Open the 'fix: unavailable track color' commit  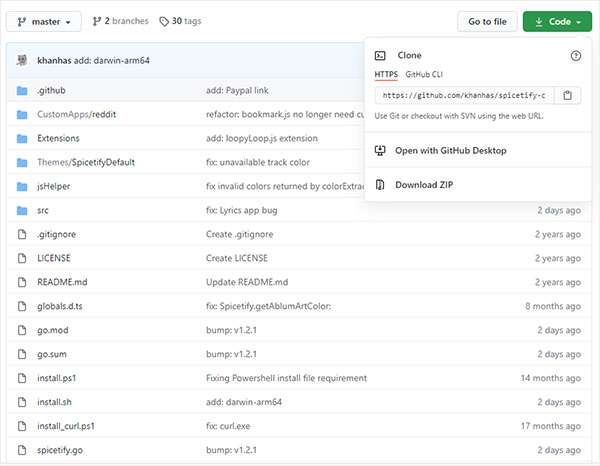pyautogui.click(x=258, y=162)
